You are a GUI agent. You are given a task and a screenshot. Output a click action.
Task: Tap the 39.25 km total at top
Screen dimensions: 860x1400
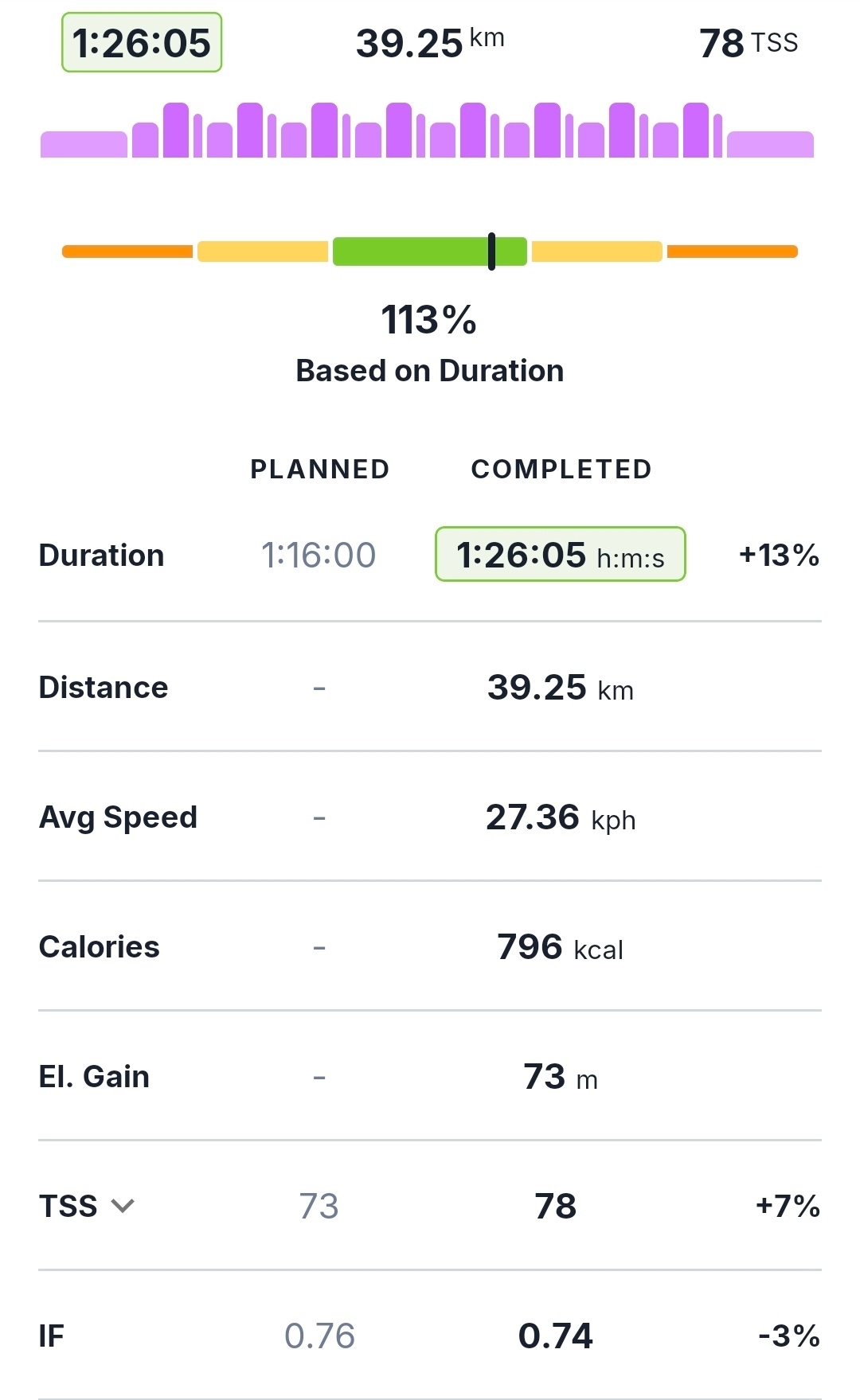click(430, 43)
